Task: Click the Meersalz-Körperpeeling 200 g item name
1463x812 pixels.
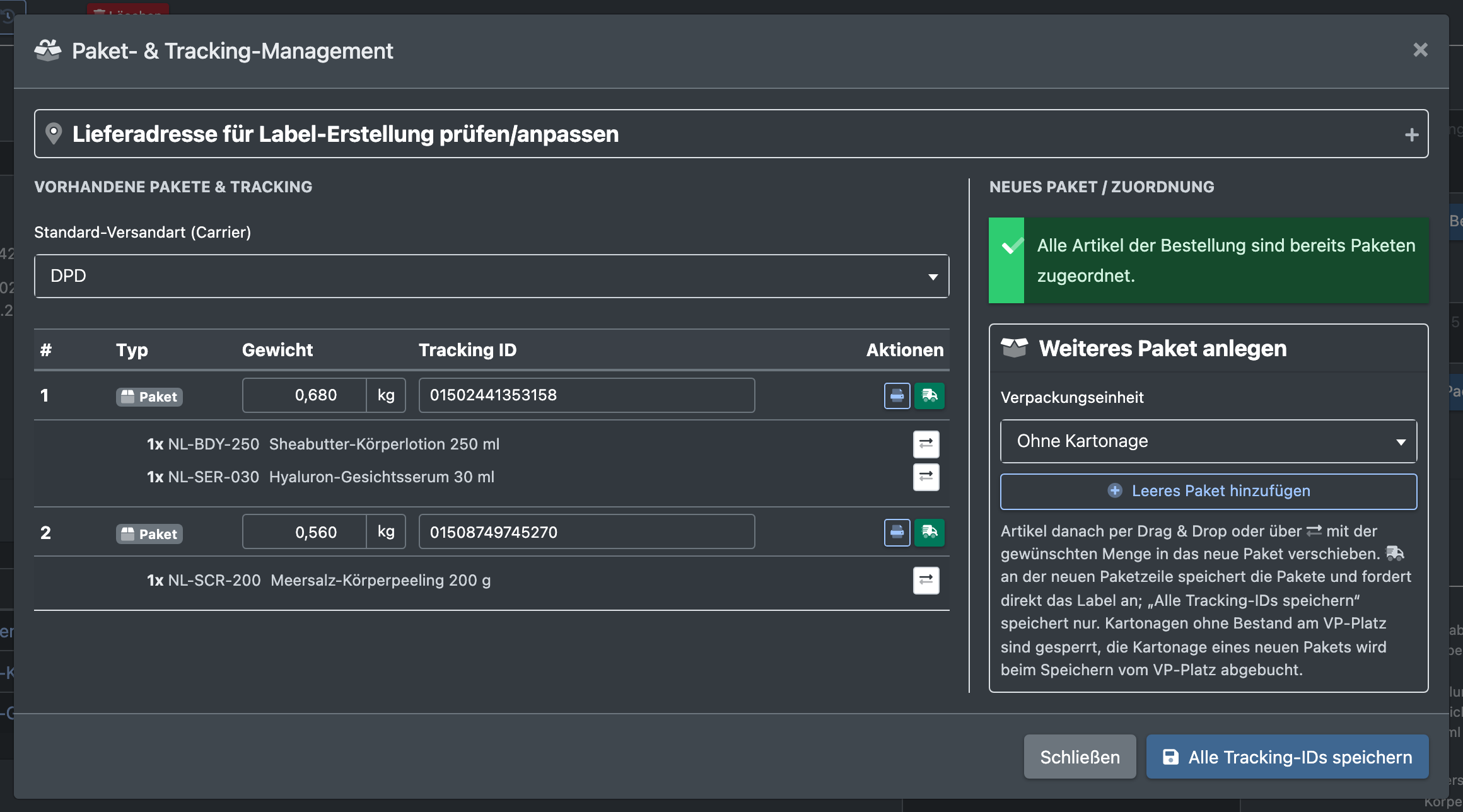Action: pyautogui.click(x=381, y=580)
